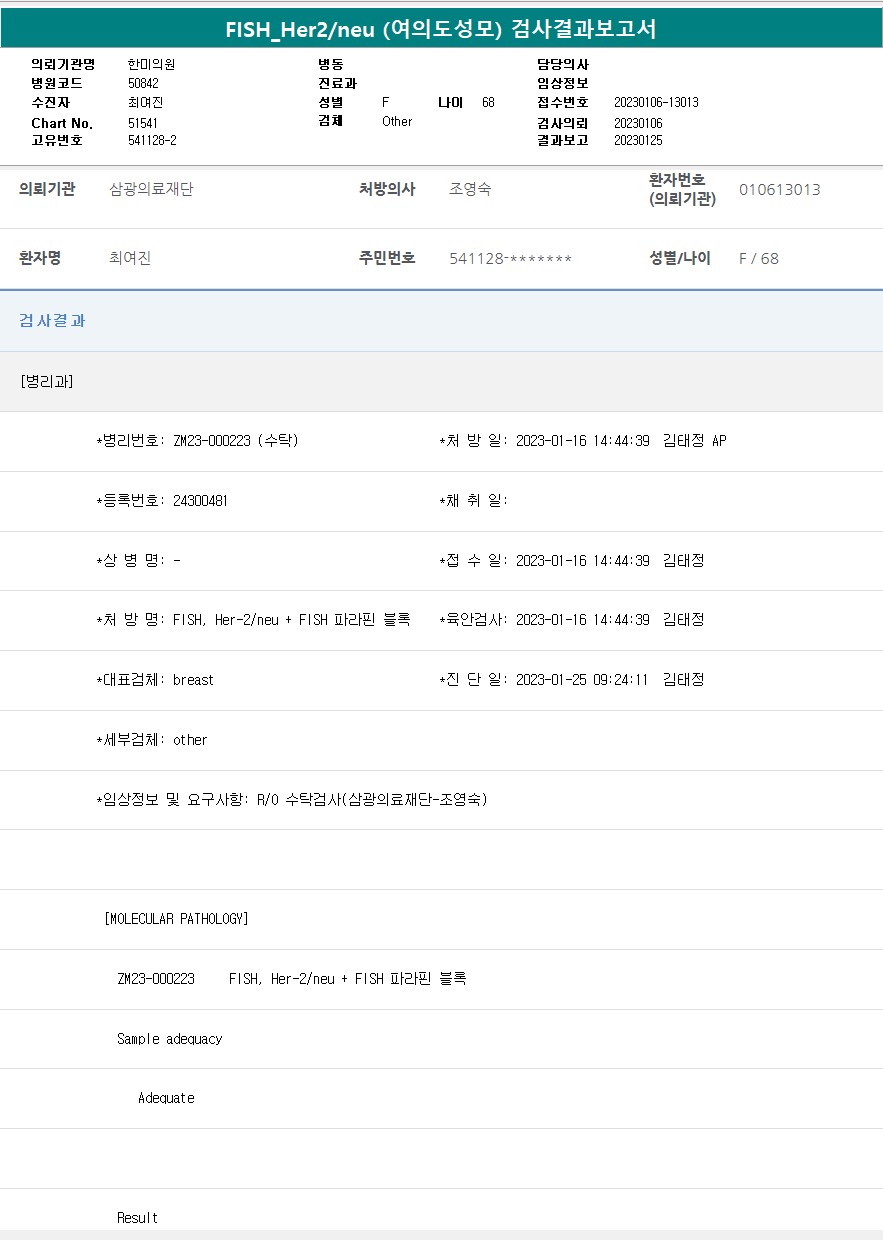Click hospital code value 50842

coord(143,83)
